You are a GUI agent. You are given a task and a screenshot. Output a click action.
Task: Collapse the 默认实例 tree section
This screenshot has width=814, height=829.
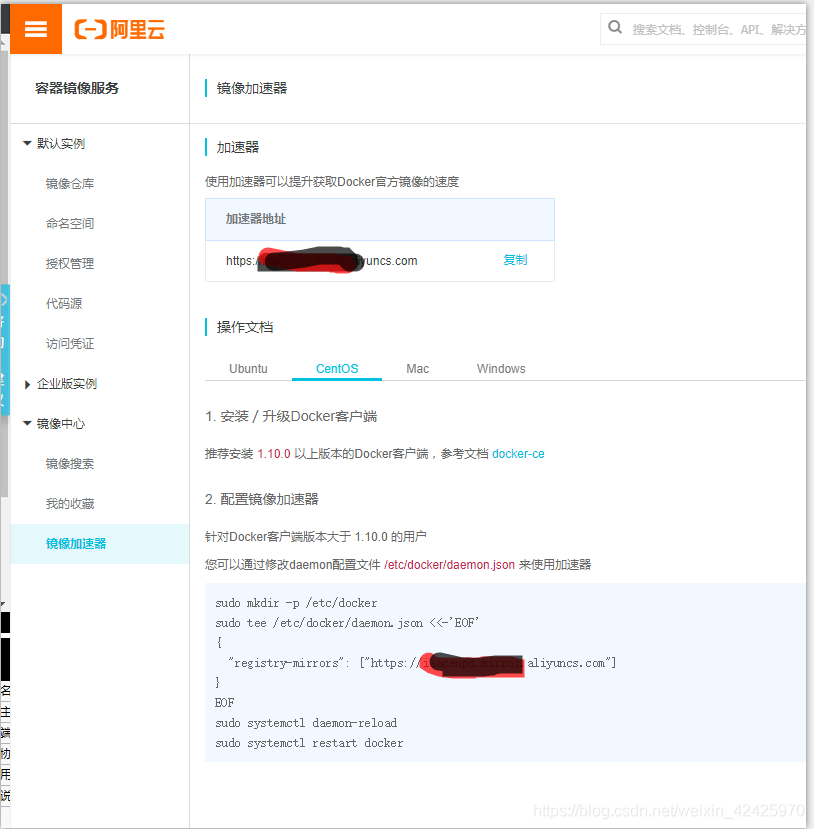pyautogui.click(x=27, y=143)
